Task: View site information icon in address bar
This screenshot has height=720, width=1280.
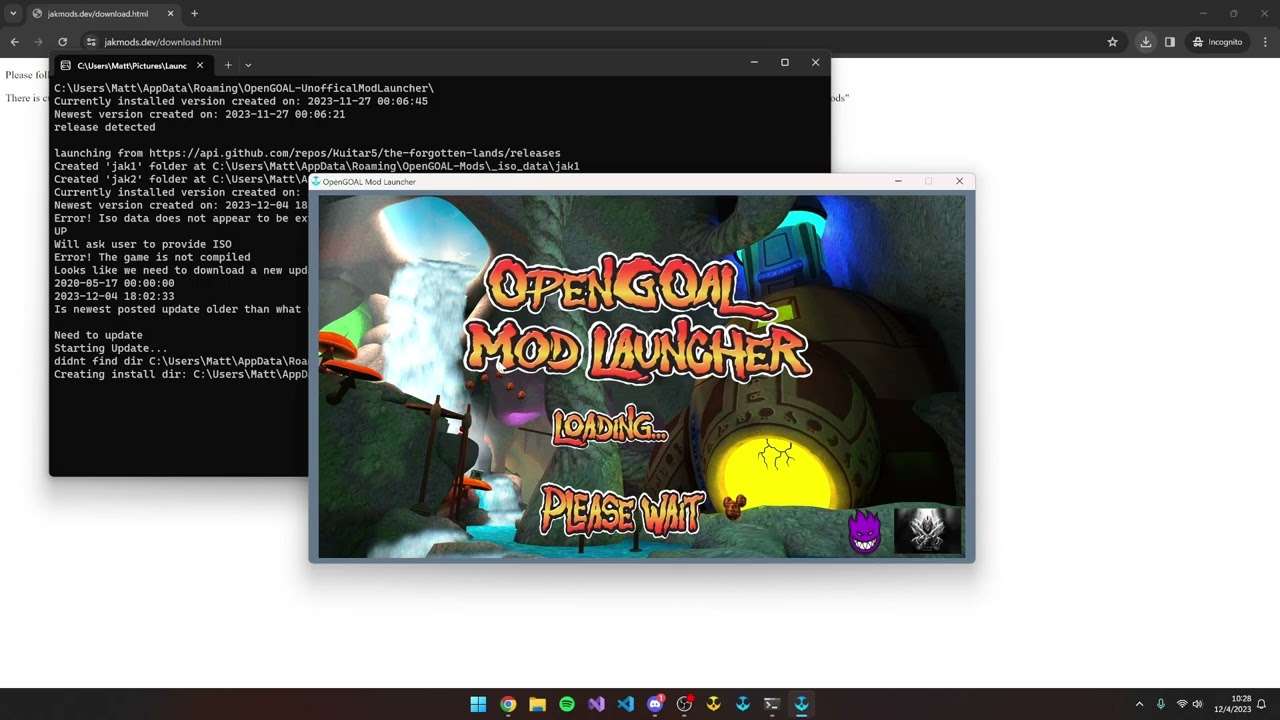Action: click(91, 42)
